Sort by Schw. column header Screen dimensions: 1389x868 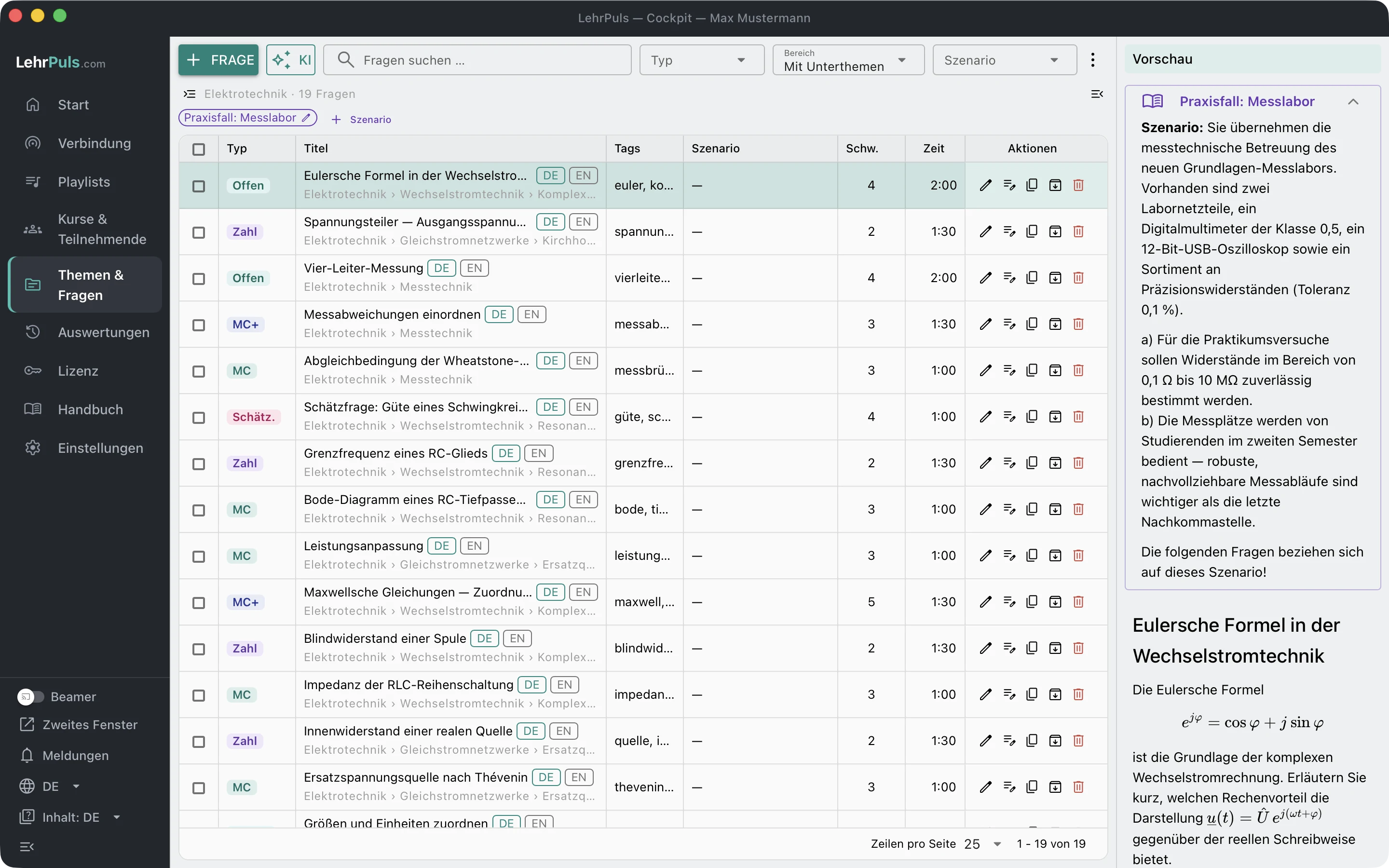tap(861, 148)
